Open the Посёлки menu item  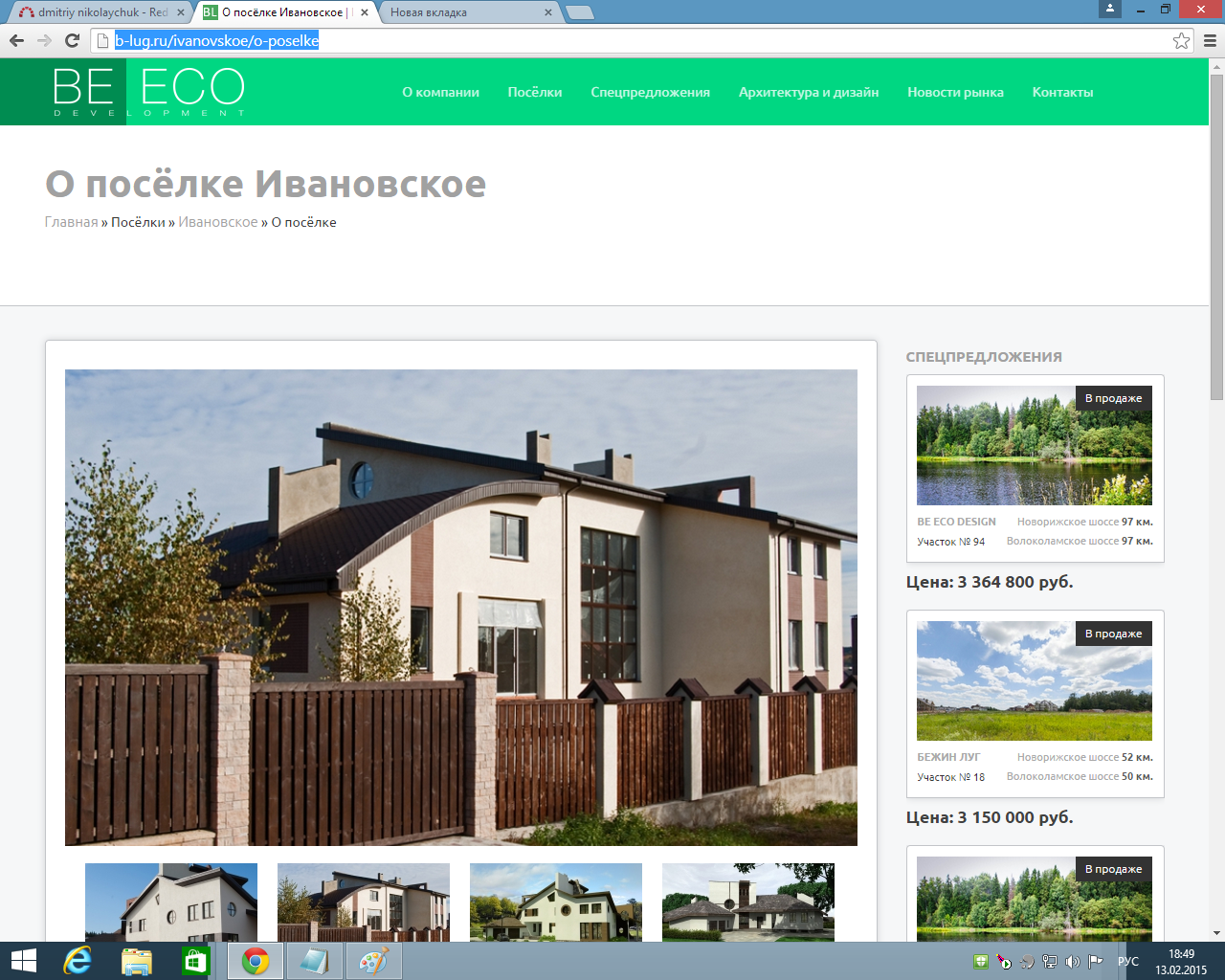(534, 92)
